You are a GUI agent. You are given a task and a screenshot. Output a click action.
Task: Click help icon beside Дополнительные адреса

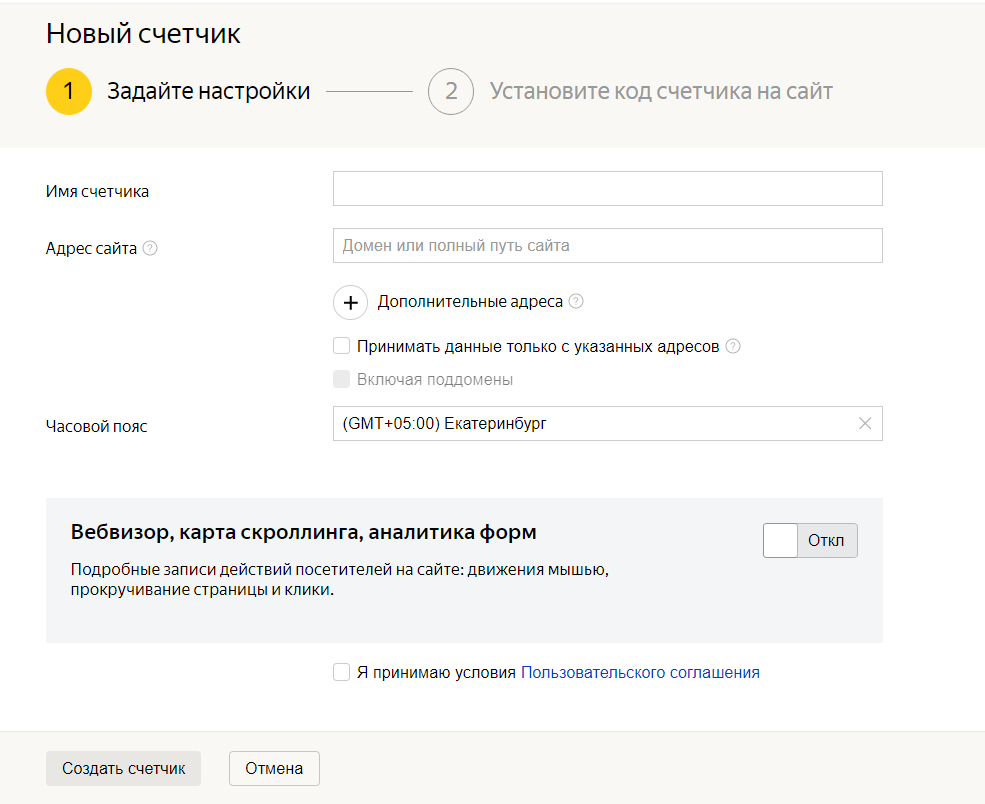coord(576,301)
